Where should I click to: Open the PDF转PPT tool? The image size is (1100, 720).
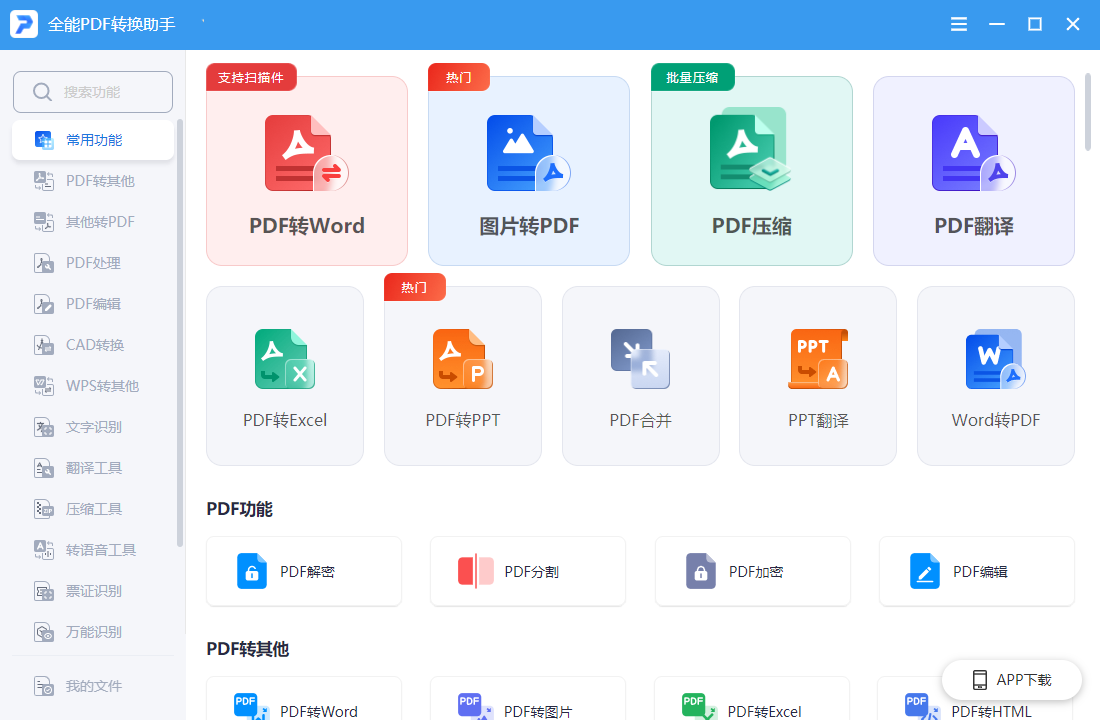pos(463,375)
